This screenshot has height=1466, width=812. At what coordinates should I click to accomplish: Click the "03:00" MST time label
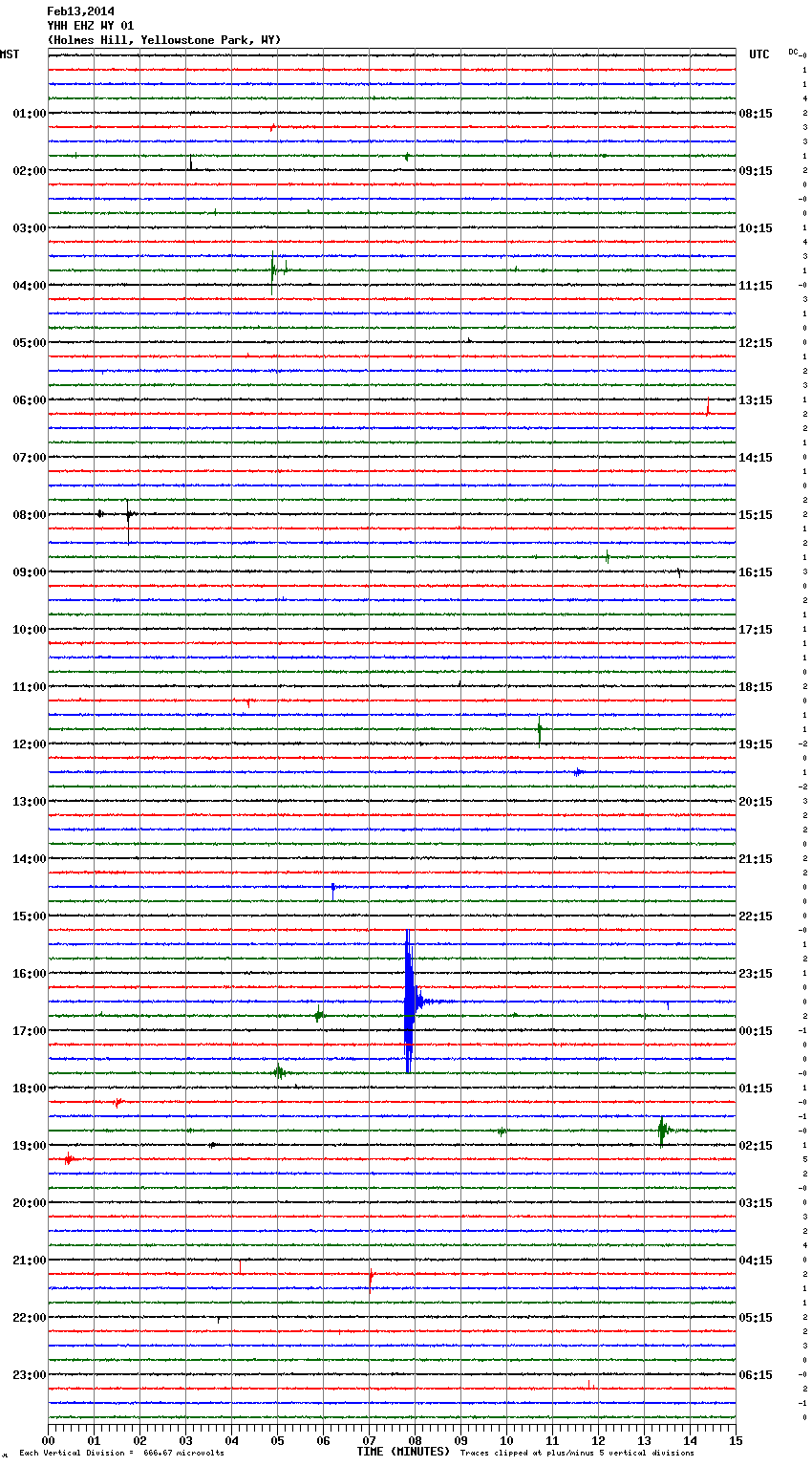(x=29, y=228)
